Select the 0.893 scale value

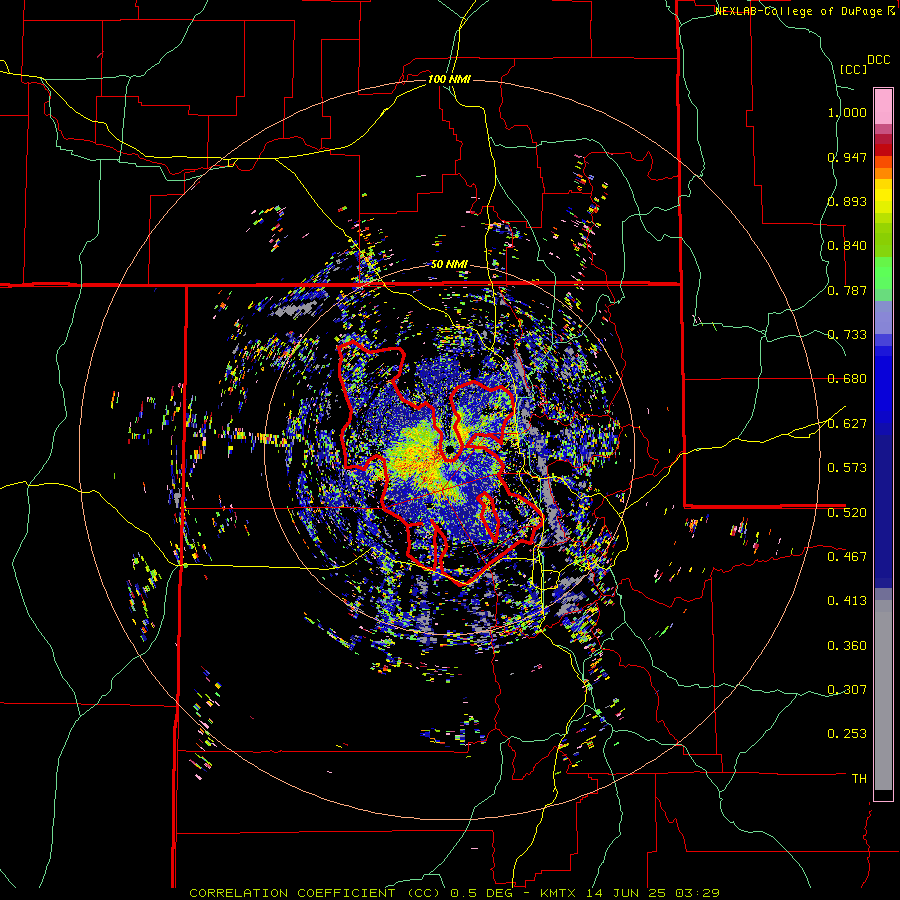847,201
